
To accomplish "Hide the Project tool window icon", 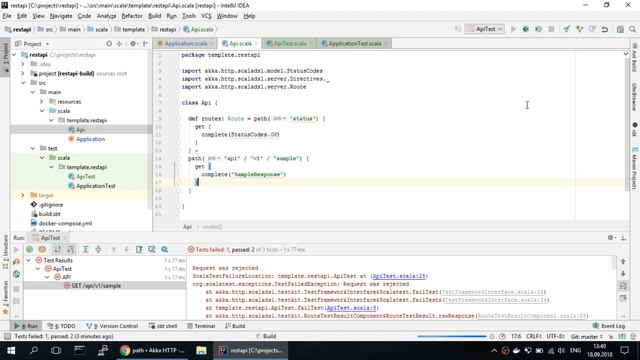I will point(146,43).
